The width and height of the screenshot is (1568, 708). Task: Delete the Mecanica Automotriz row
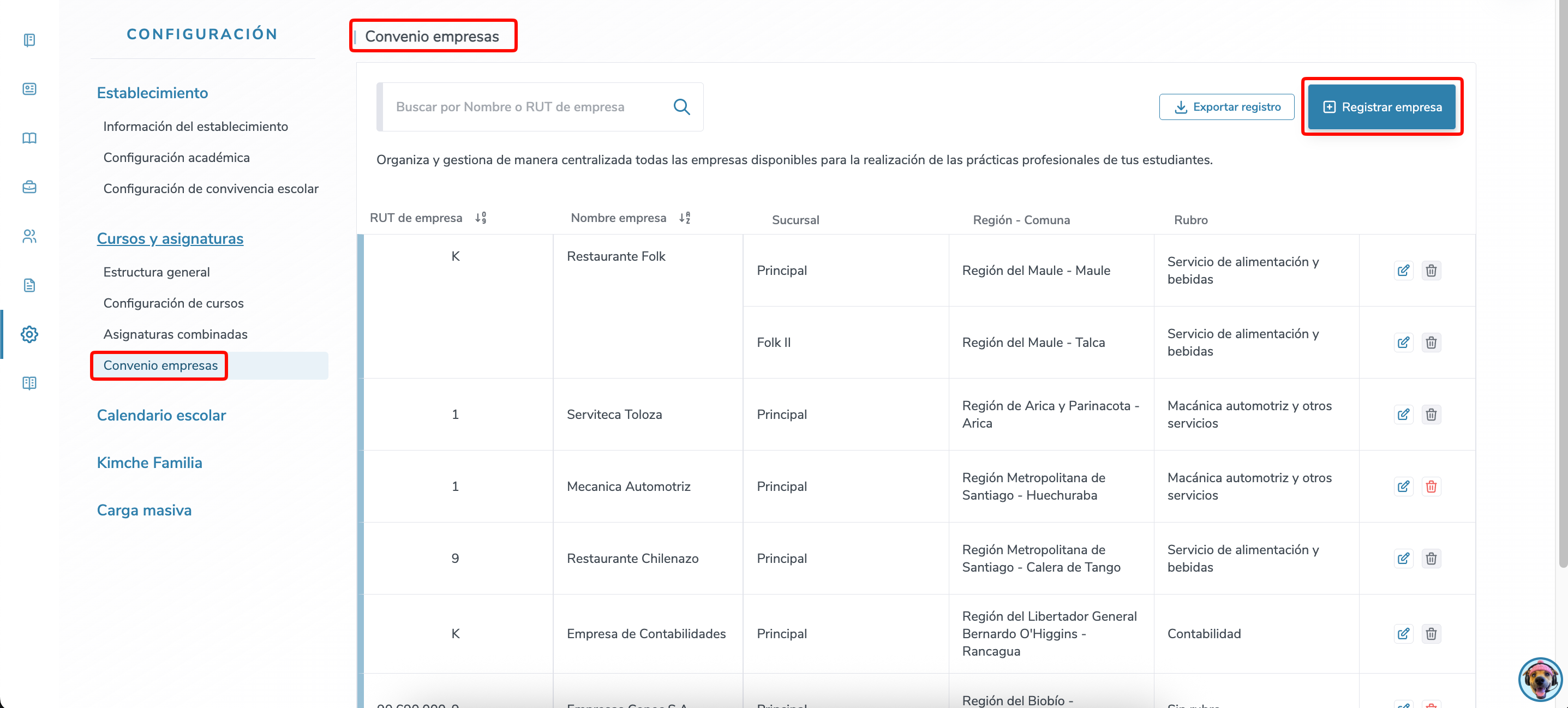tap(1431, 487)
